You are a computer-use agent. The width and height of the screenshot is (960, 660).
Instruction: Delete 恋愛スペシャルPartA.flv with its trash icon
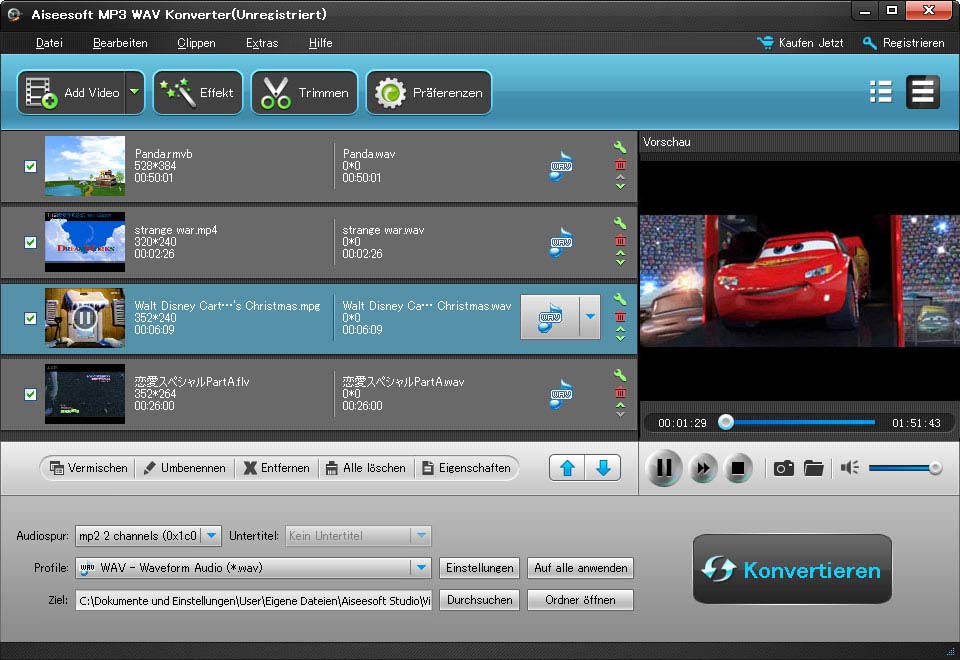click(620, 392)
